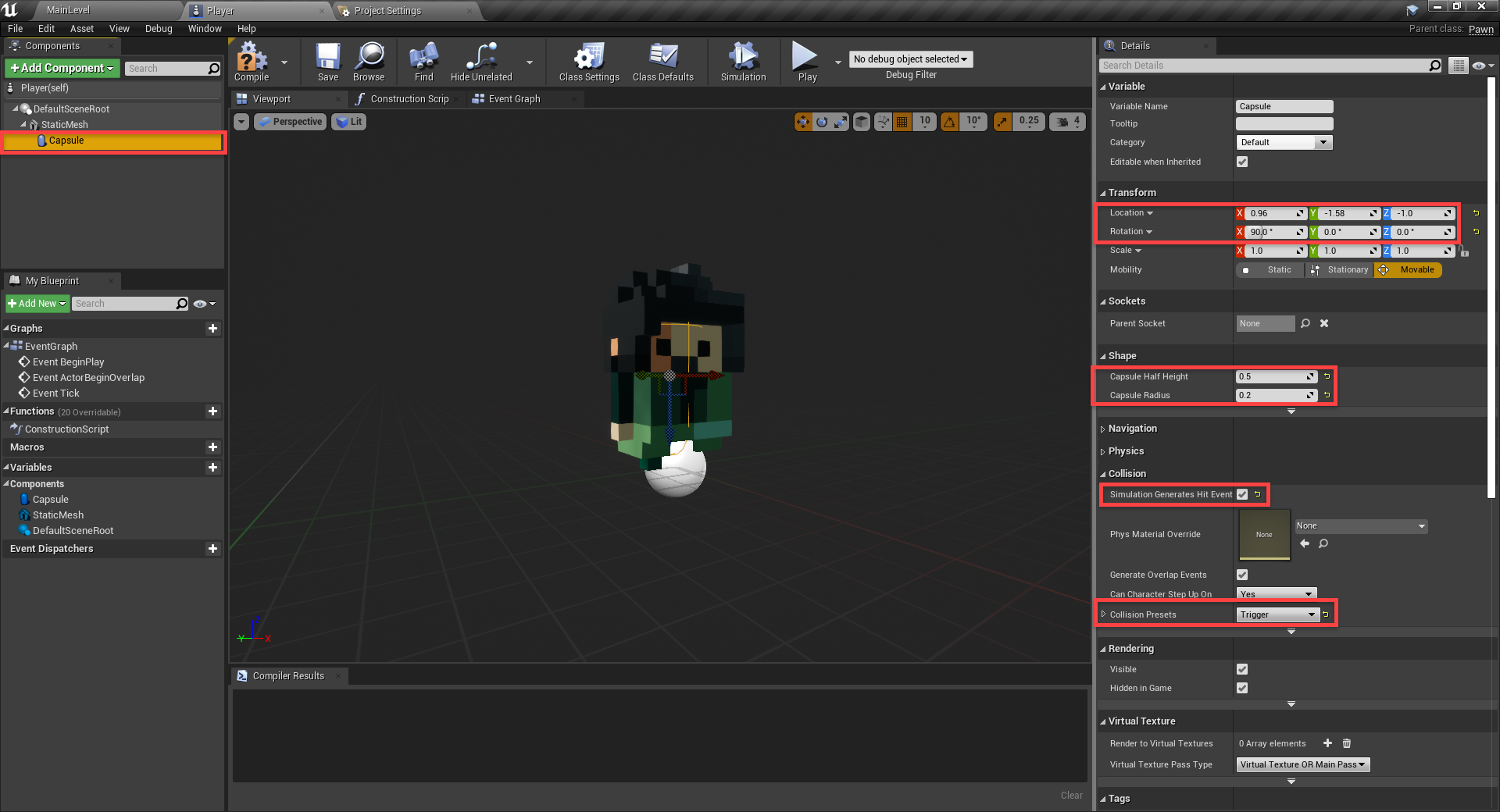Start Simulation from toolbar

[744, 62]
